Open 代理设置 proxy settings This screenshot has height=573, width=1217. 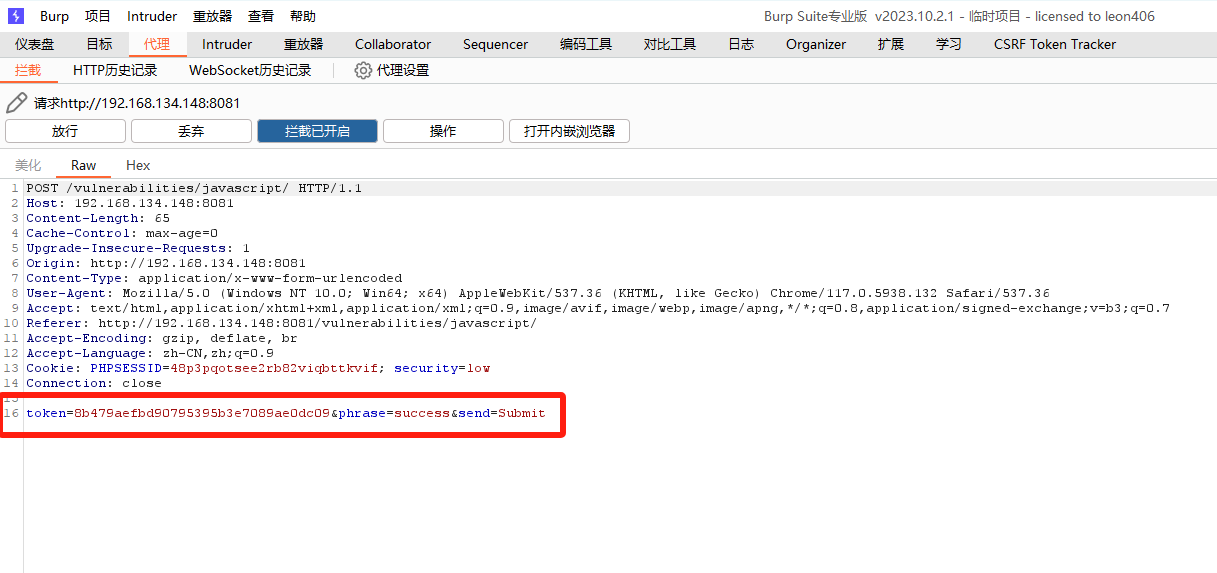click(x=403, y=70)
